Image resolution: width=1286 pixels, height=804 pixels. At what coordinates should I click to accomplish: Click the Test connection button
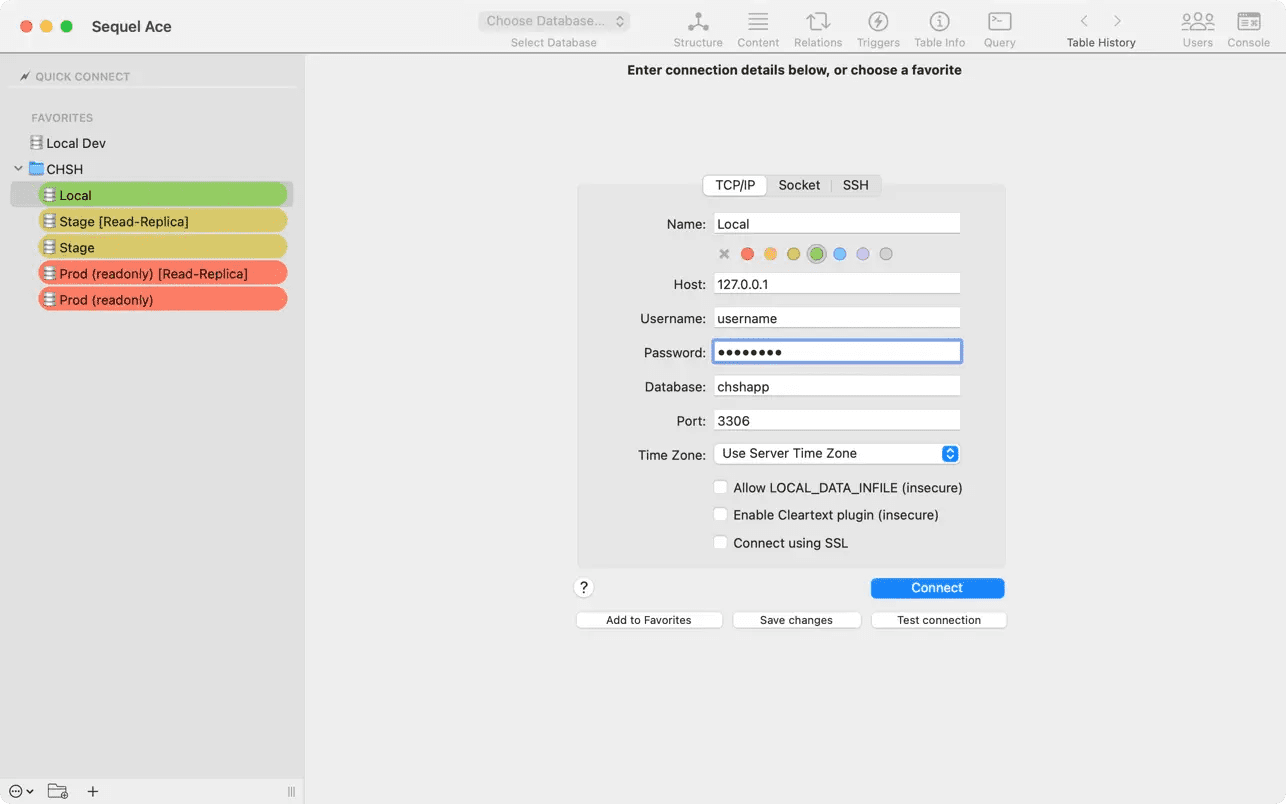(x=938, y=620)
